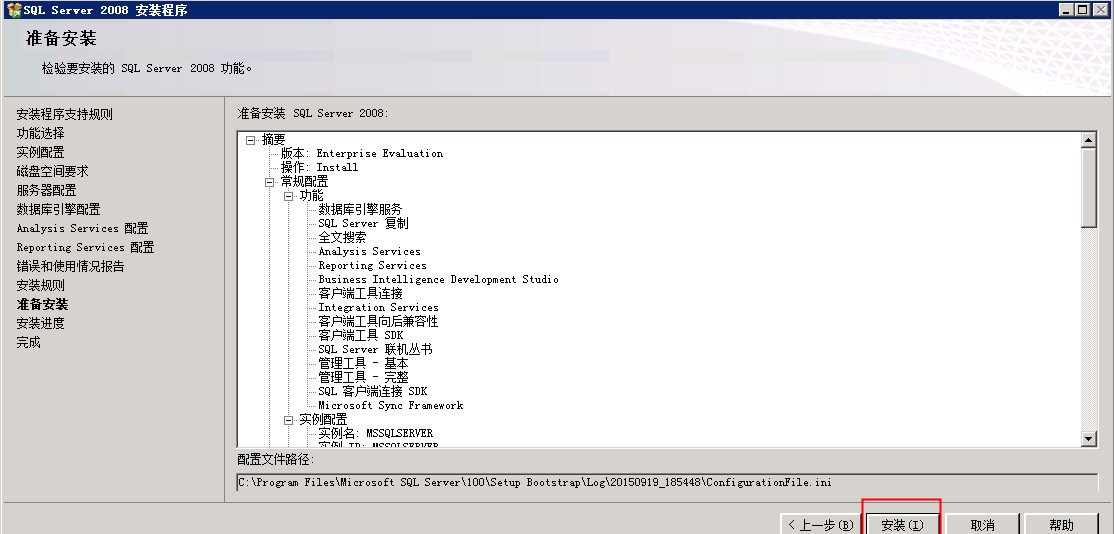1114x534 pixels.
Task: Go back with the 上一步(B) button
Action: (820, 524)
